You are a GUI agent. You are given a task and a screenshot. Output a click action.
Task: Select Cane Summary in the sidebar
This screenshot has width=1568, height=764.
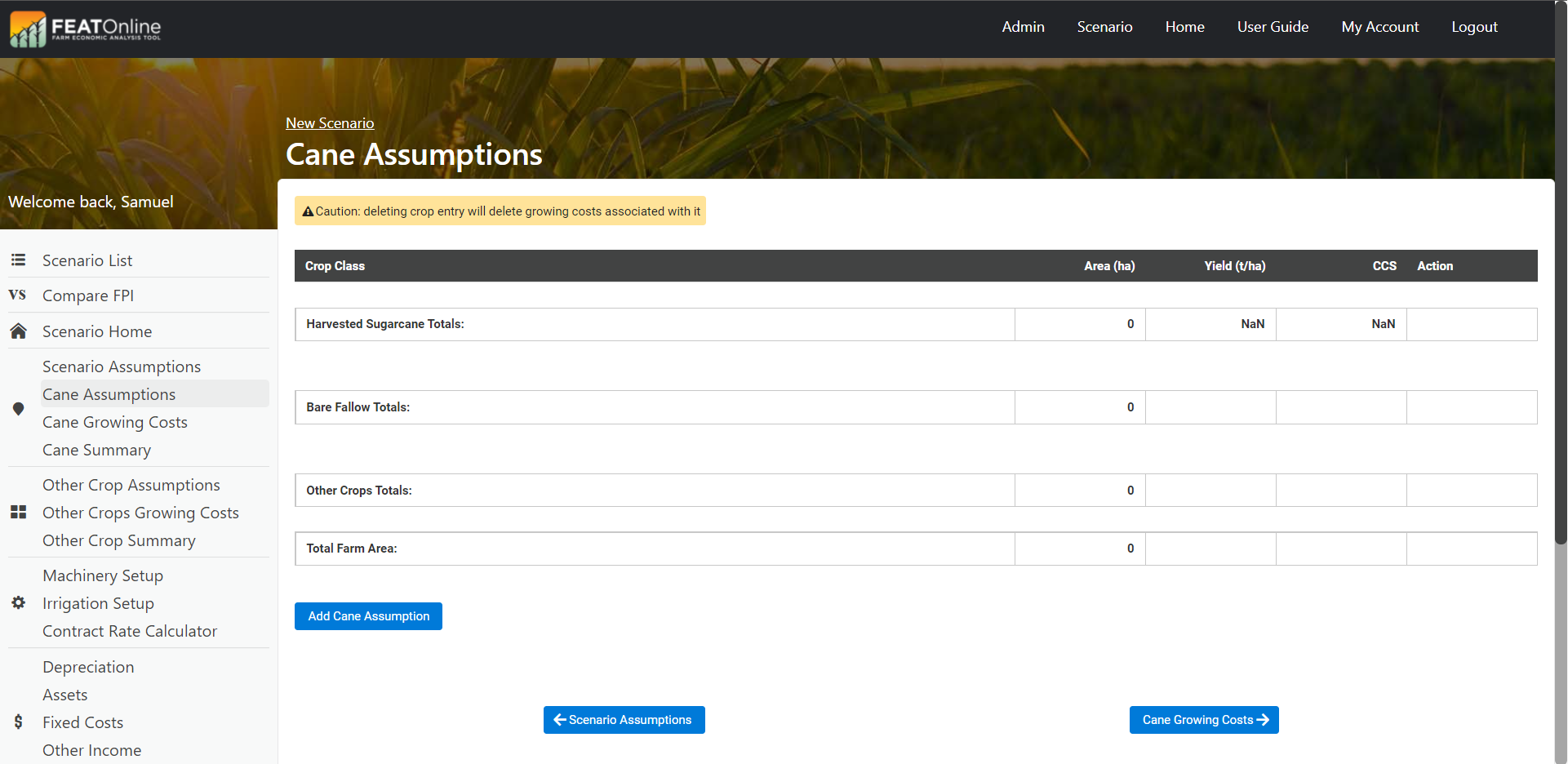pos(96,450)
